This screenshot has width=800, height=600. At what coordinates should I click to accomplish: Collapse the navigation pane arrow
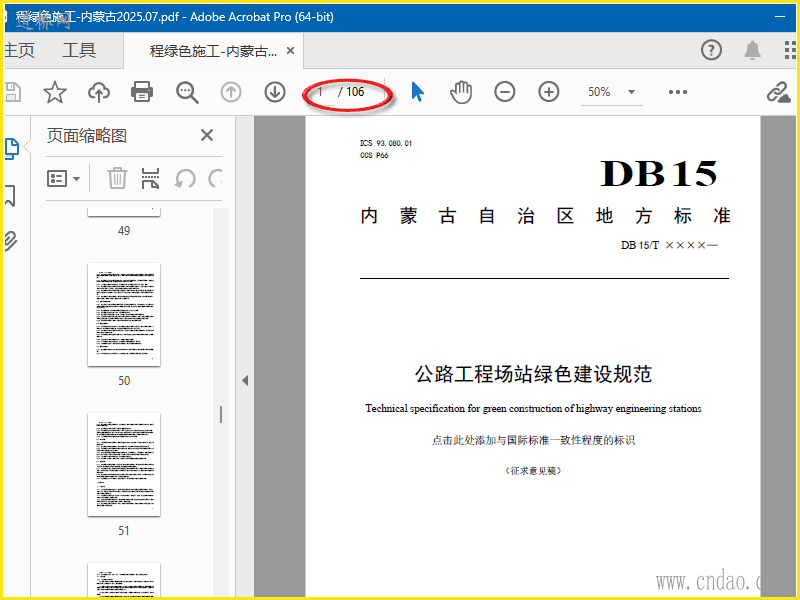pyautogui.click(x=245, y=381)
